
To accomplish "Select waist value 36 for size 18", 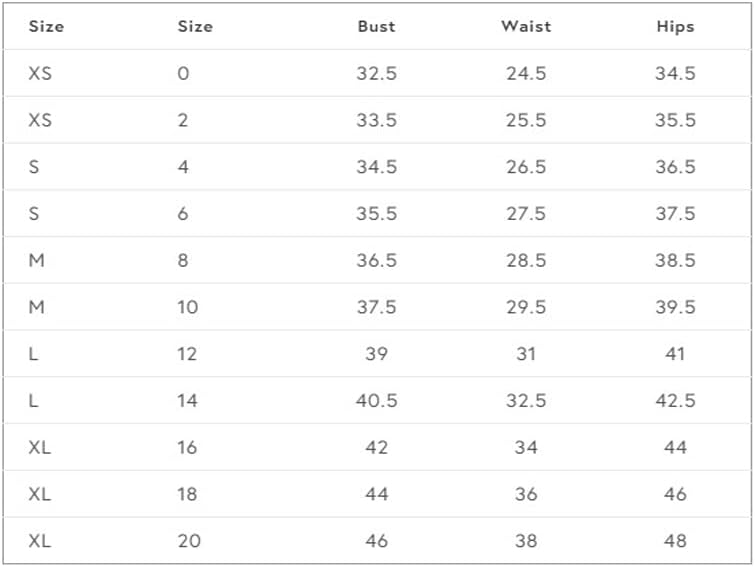I will click(x=526, y=494).
